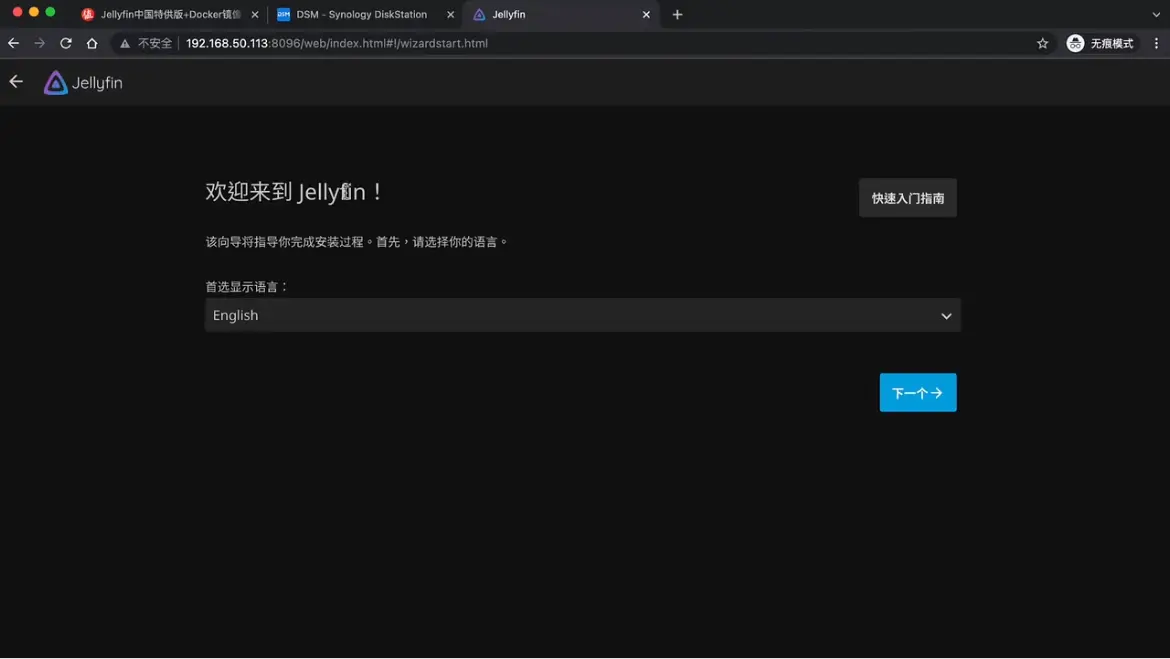Expand the preferred display language dropdown

(x=582, y=315)
